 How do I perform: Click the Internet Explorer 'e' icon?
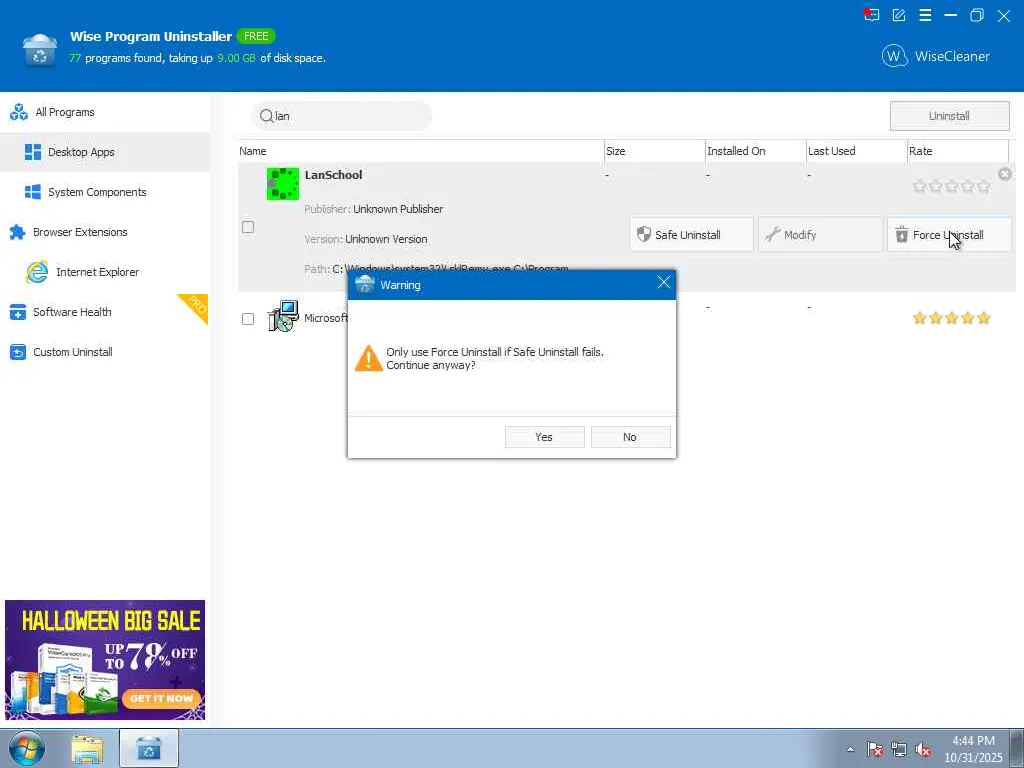(x=37, y=272)
